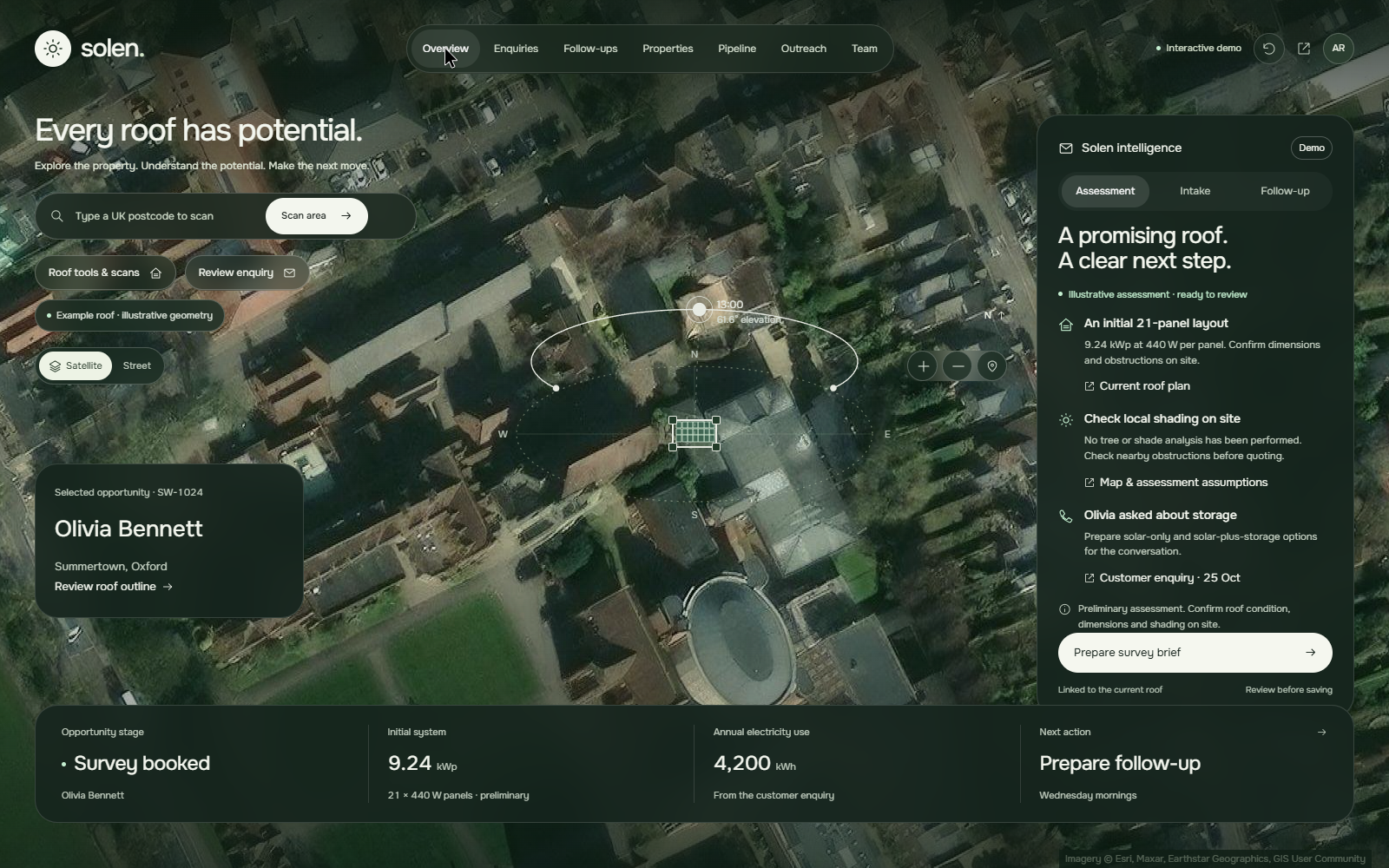Click Prepare survey brief button
1389x868 pixels.
coord(1195,653)
